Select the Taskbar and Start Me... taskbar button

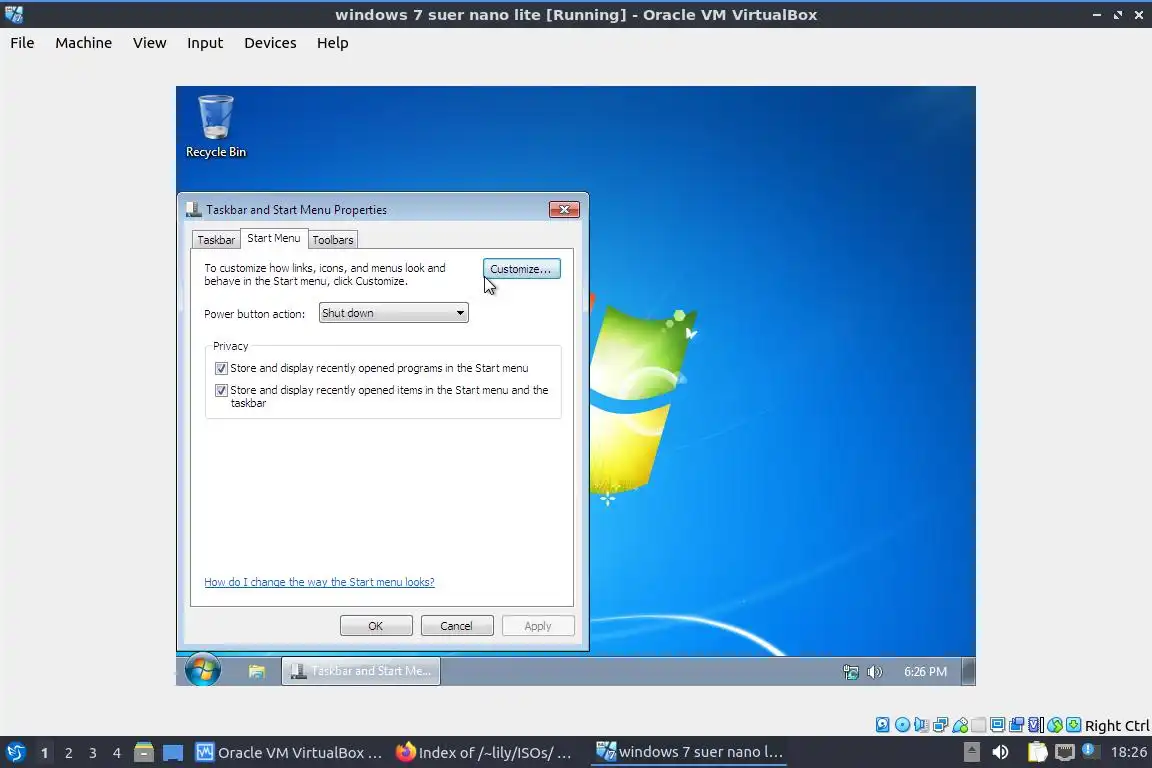click(x=361, y=671)
